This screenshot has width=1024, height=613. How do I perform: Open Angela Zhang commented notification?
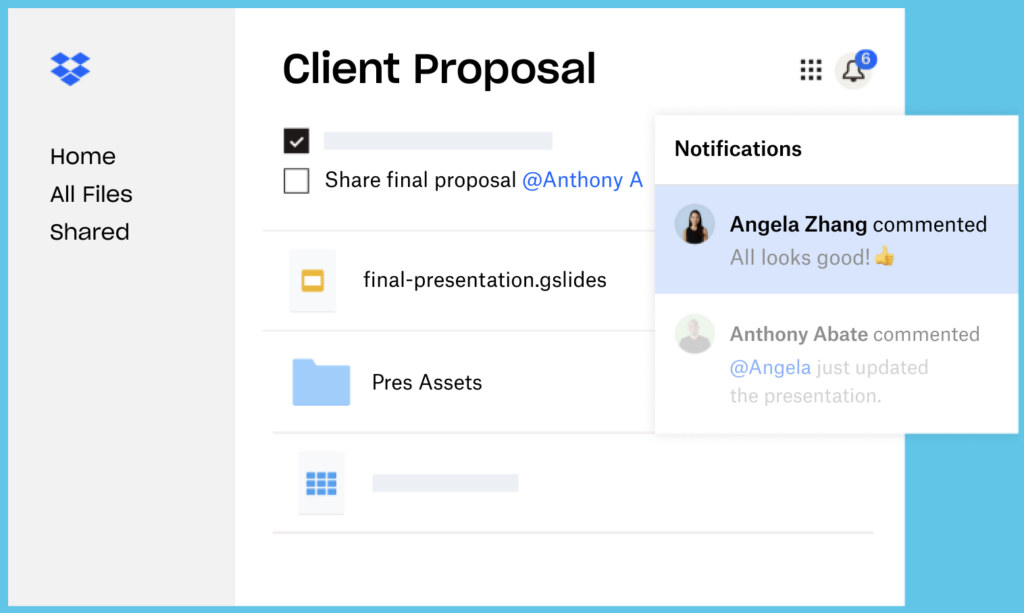pos(836,239)
